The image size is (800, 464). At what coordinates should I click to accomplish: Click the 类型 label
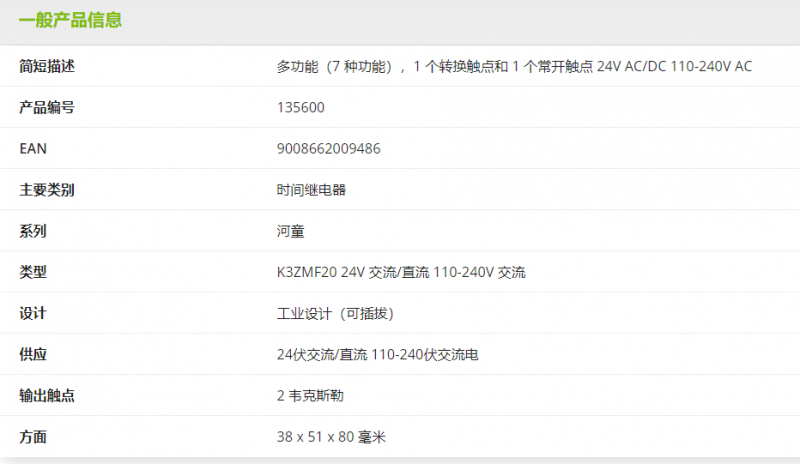coord(33,272)
